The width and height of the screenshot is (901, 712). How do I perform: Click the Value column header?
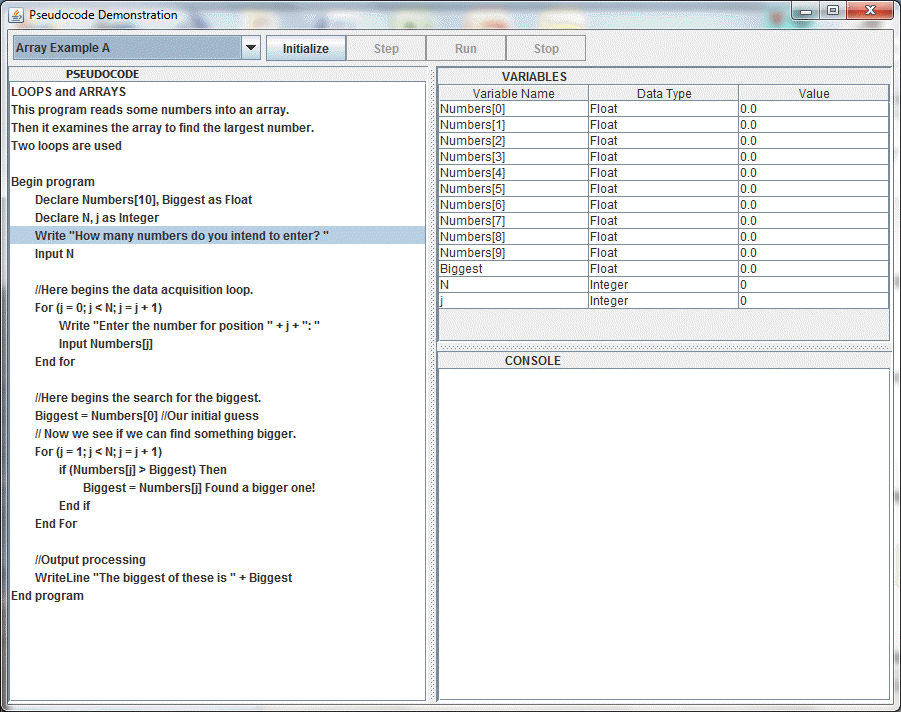click(813, 94)
